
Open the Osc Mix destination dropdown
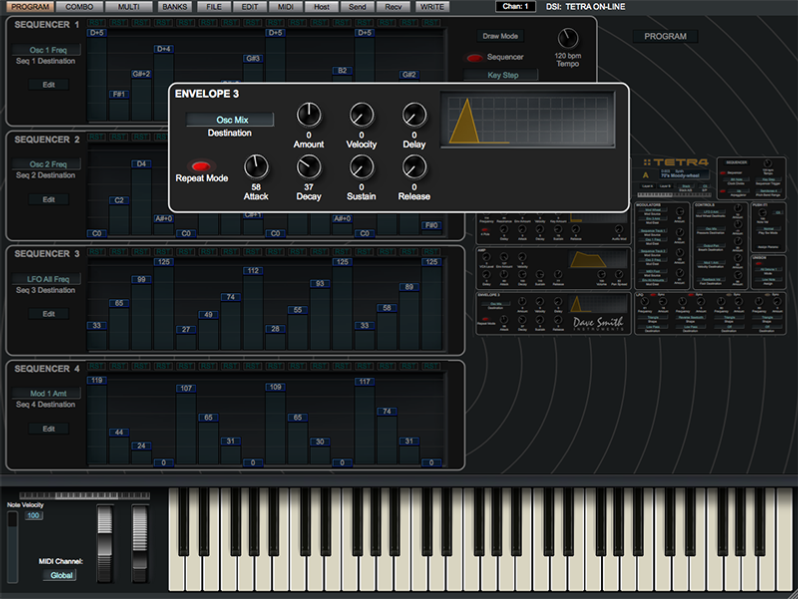click(230, 120)
